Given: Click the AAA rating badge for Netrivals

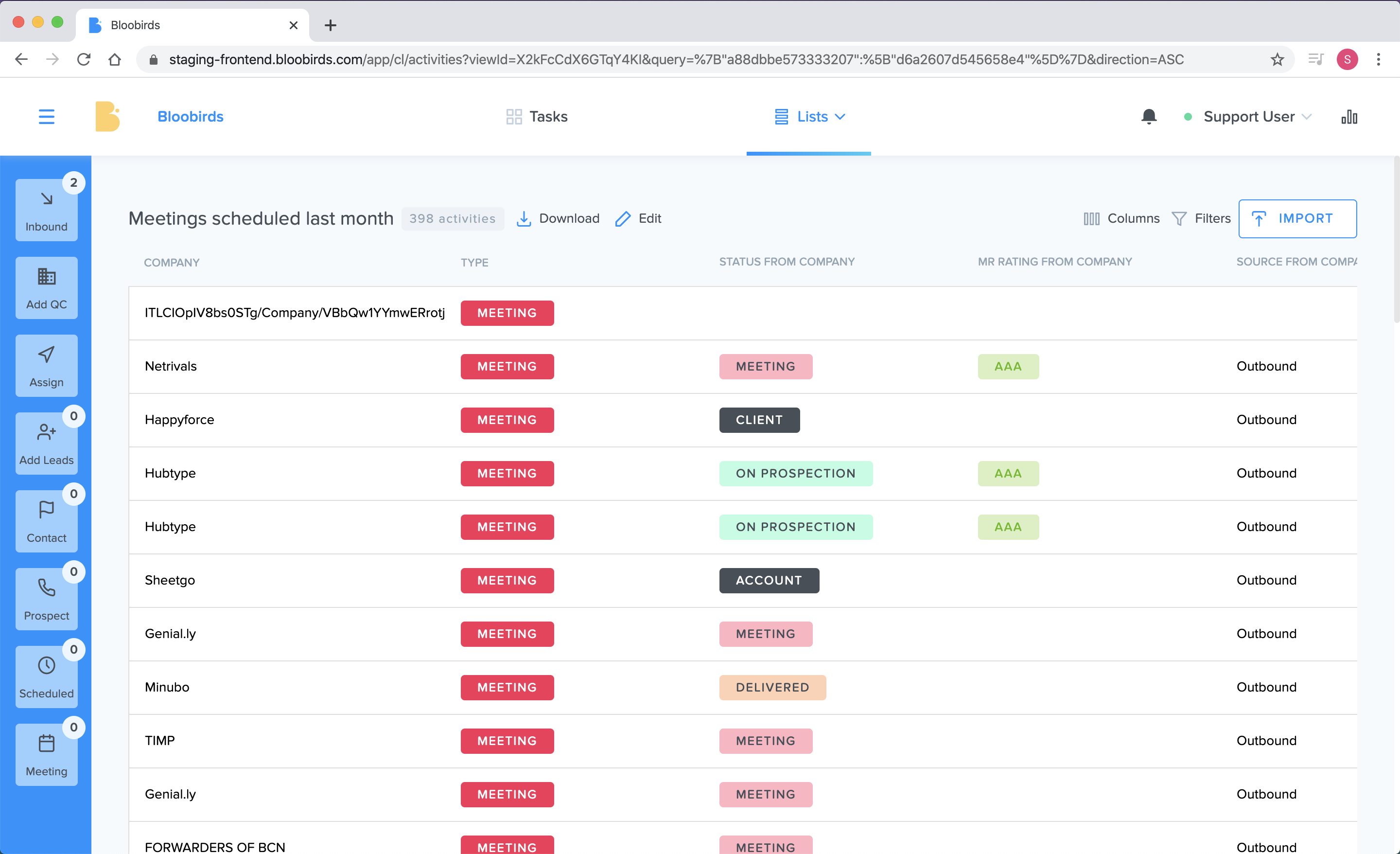Looking at the screenshot, I should 1008,367.
